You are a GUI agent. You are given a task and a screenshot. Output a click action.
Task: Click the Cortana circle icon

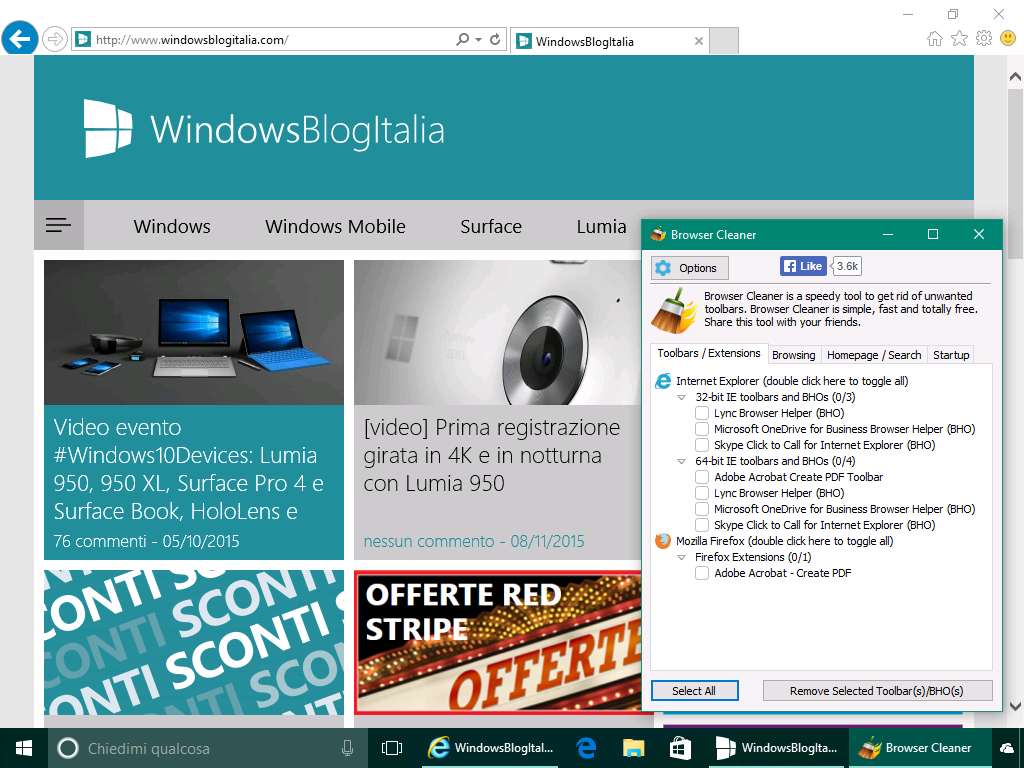[68, 748]
